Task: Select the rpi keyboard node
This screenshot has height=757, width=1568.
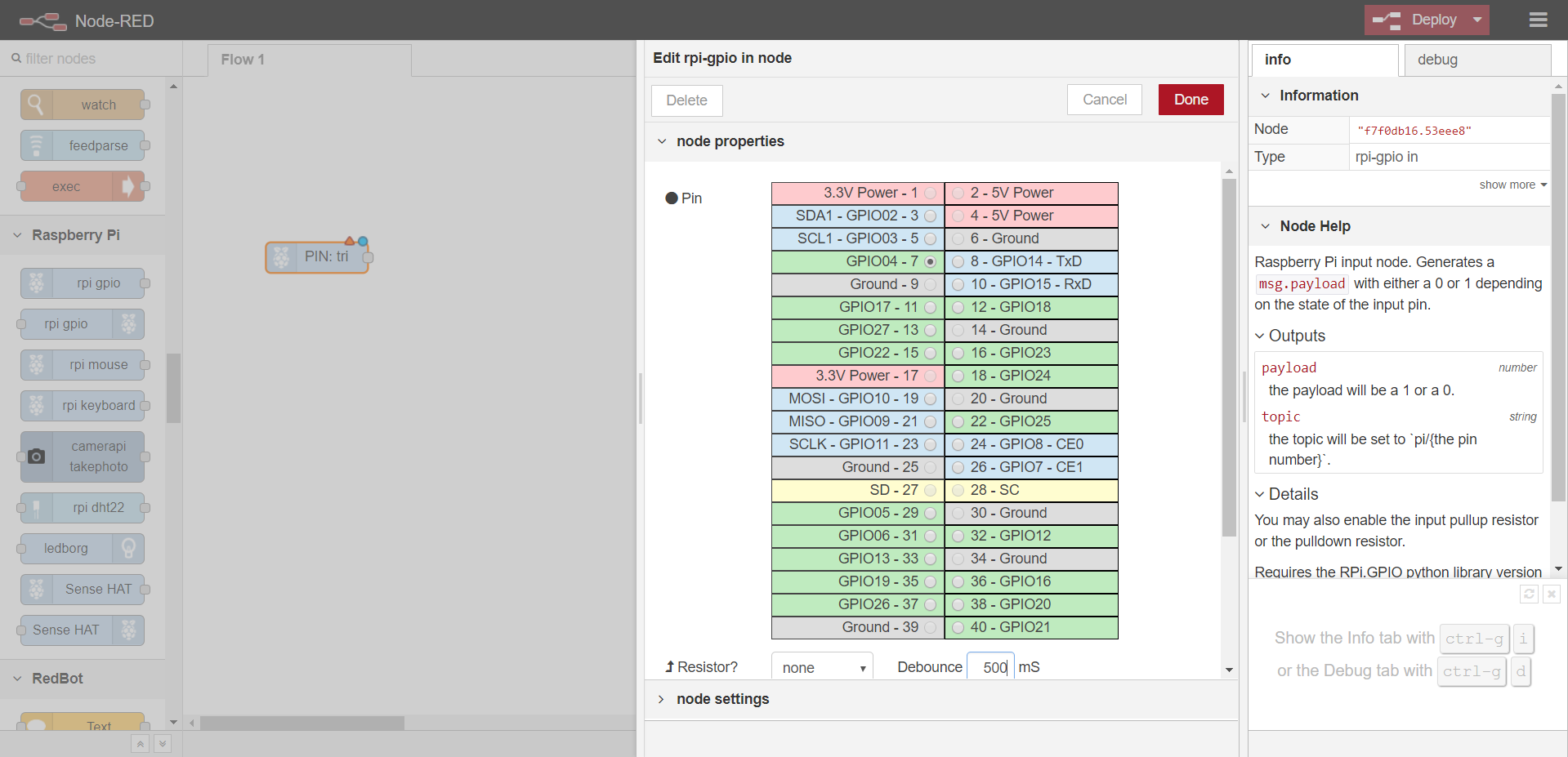Action: [x=83, y=406]
